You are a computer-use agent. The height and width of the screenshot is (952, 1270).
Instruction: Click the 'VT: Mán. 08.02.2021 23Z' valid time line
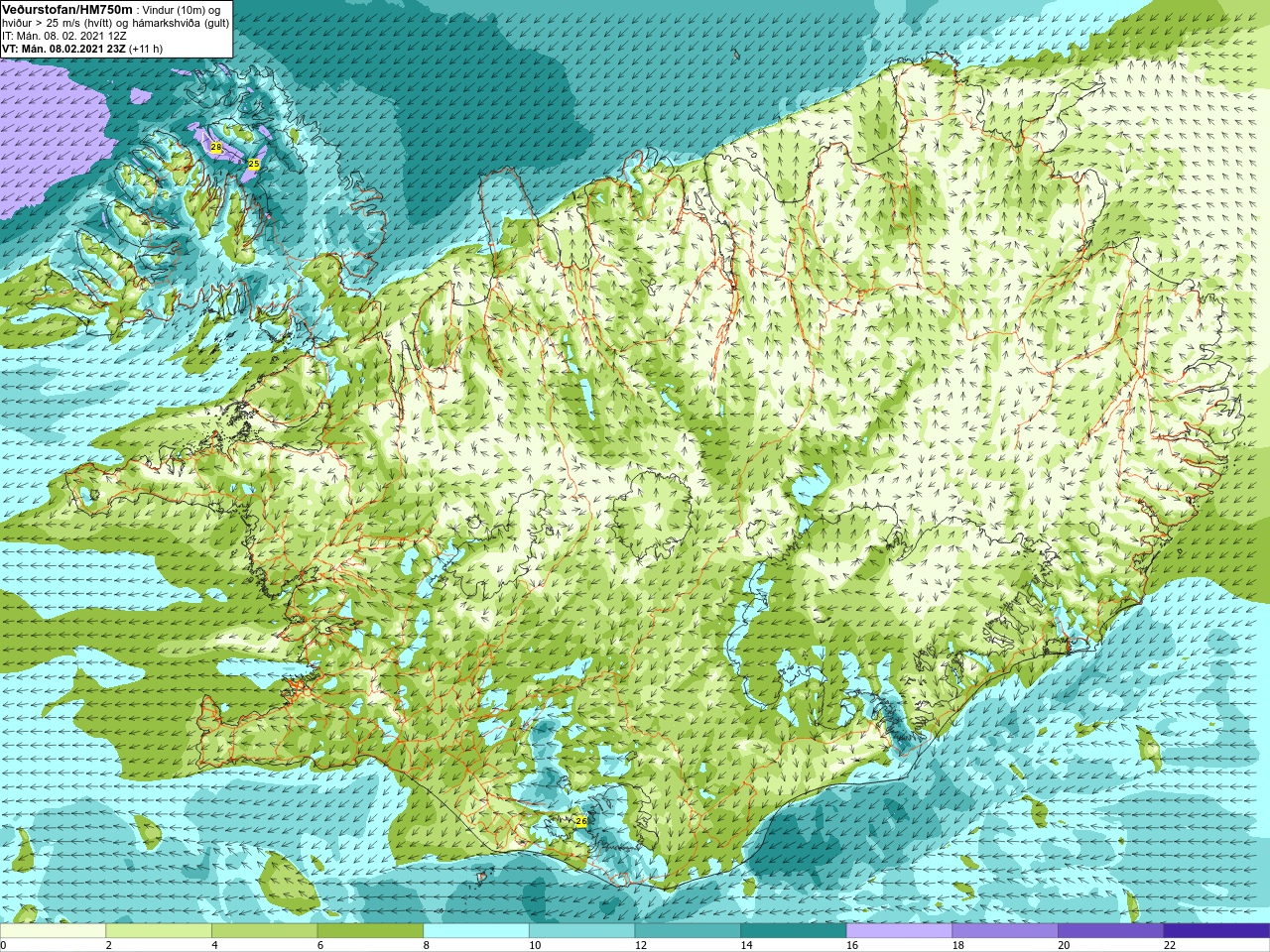(63, 49)
